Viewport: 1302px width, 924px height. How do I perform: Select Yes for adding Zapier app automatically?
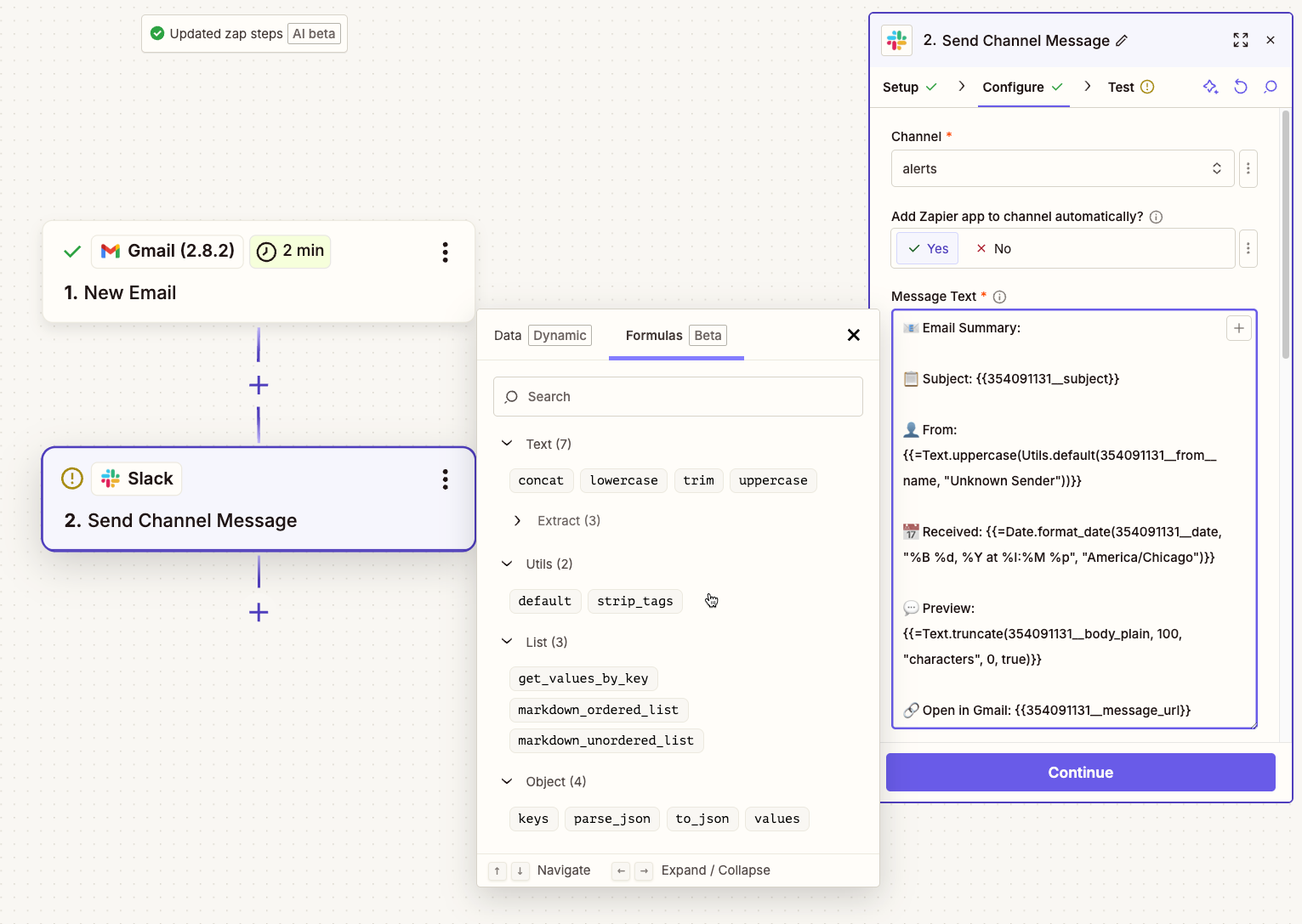pos(928,249)
